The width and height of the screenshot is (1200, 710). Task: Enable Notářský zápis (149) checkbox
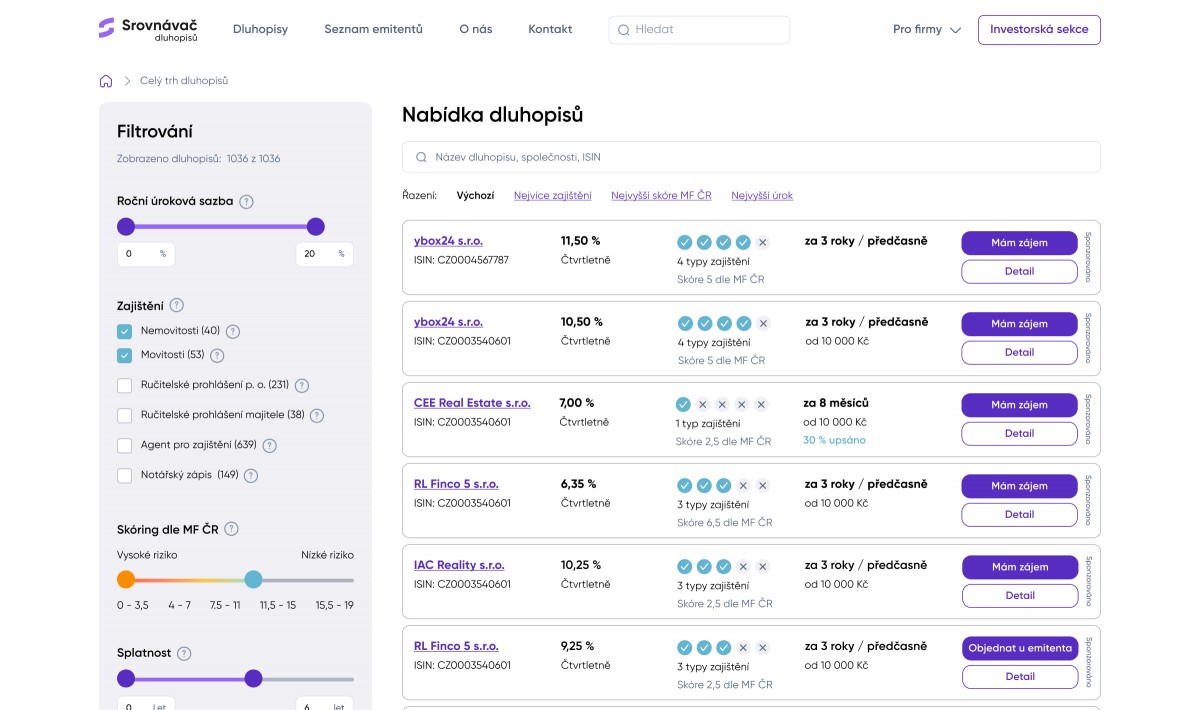tap(125, 475)
